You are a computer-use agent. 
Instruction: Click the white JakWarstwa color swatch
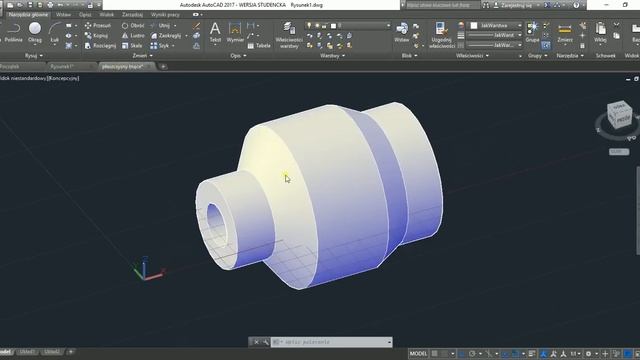(474, 25)
